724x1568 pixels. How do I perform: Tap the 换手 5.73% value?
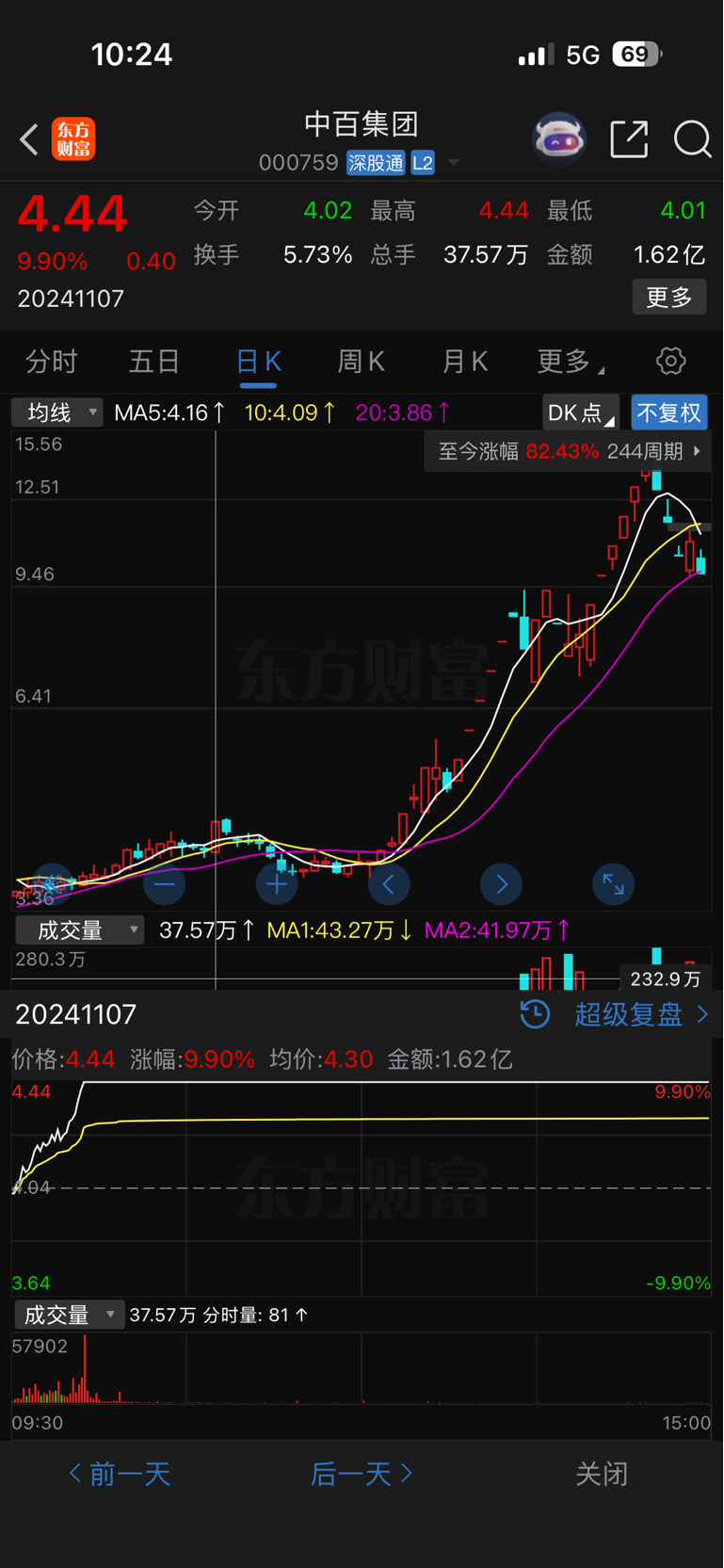pyautogui.click(x=318, y=254)
